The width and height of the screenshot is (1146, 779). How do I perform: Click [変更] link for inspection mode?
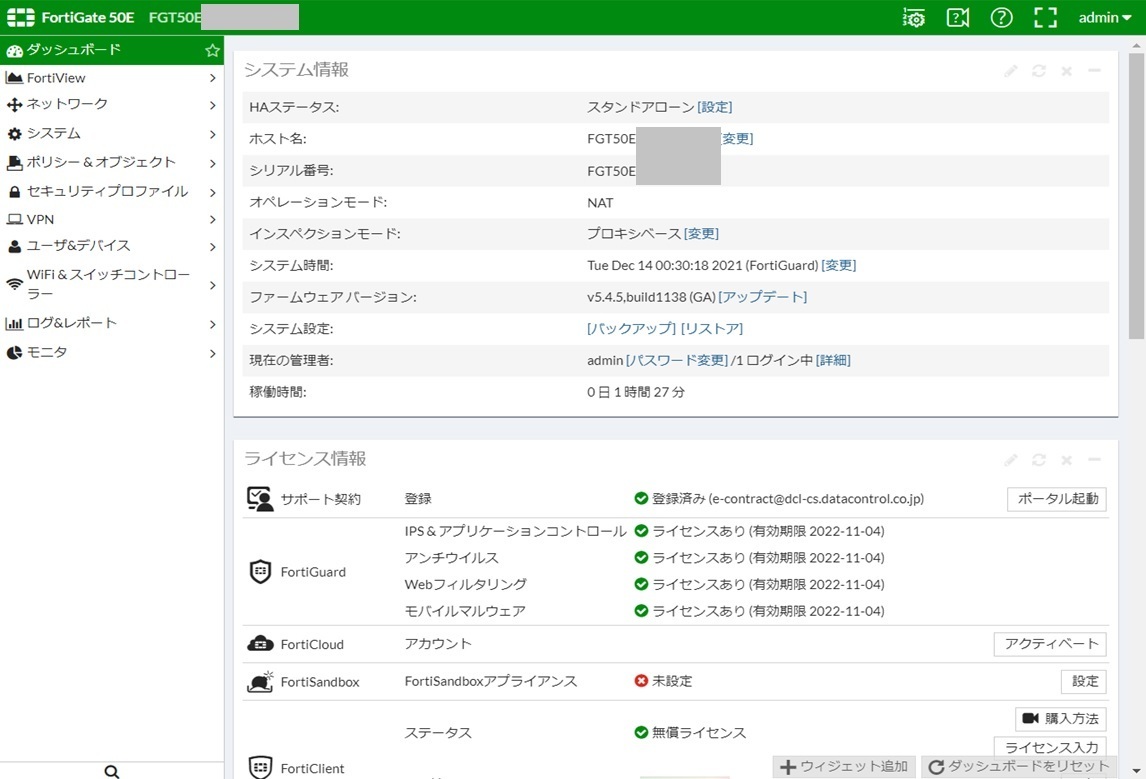click(702, 234)
